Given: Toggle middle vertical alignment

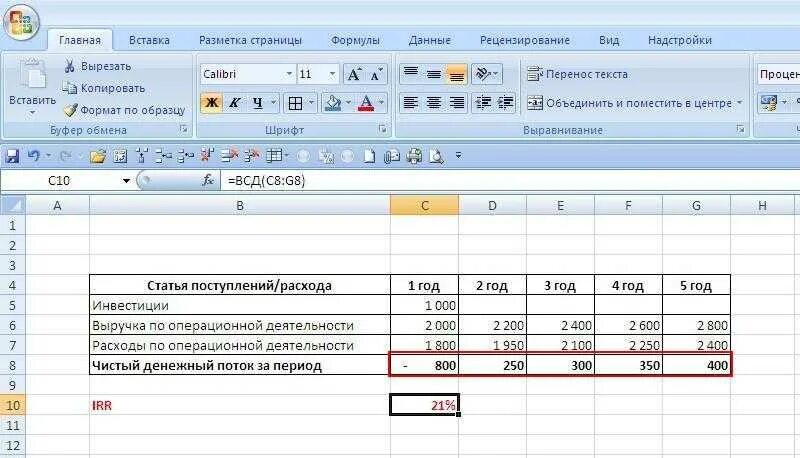Looking at the screenshot, I should click(434, 74).
